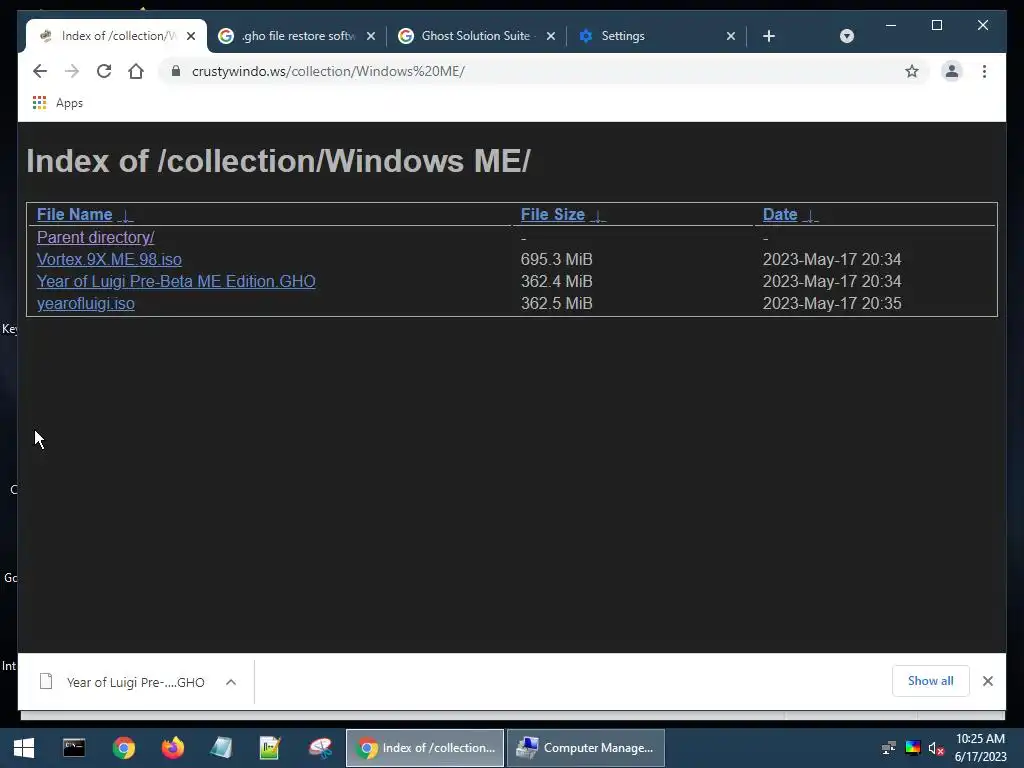Click the File Size descending arrow
Viewport: 1024px width, 768px height.
click(597, 216)
